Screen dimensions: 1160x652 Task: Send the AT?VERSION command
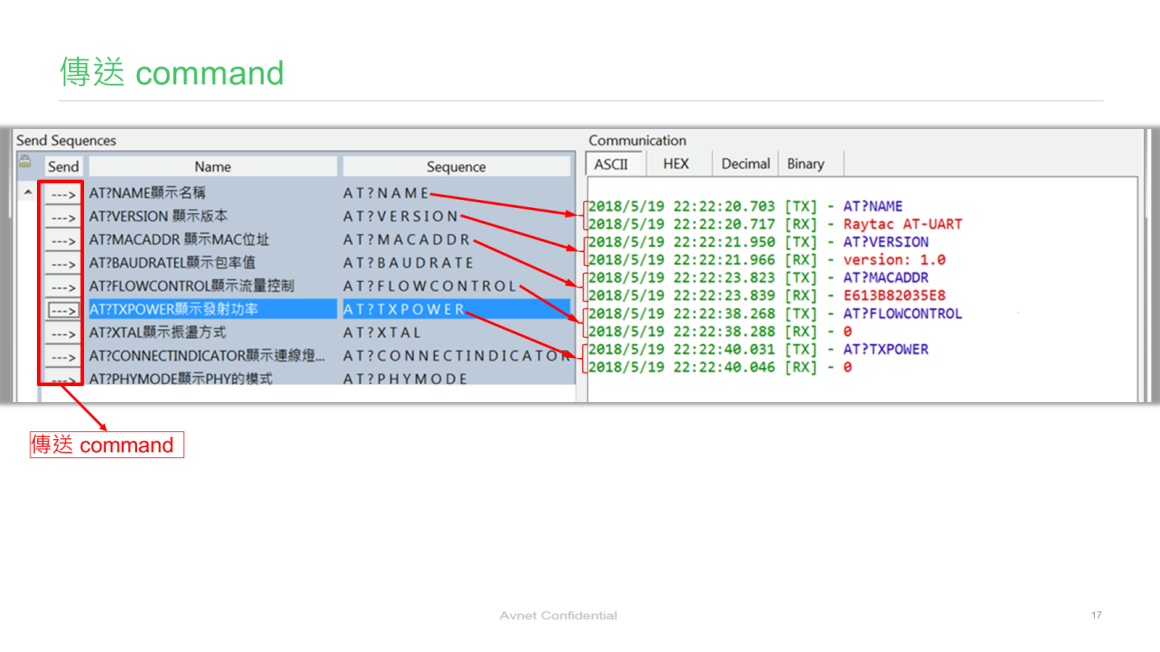point(62,217)
